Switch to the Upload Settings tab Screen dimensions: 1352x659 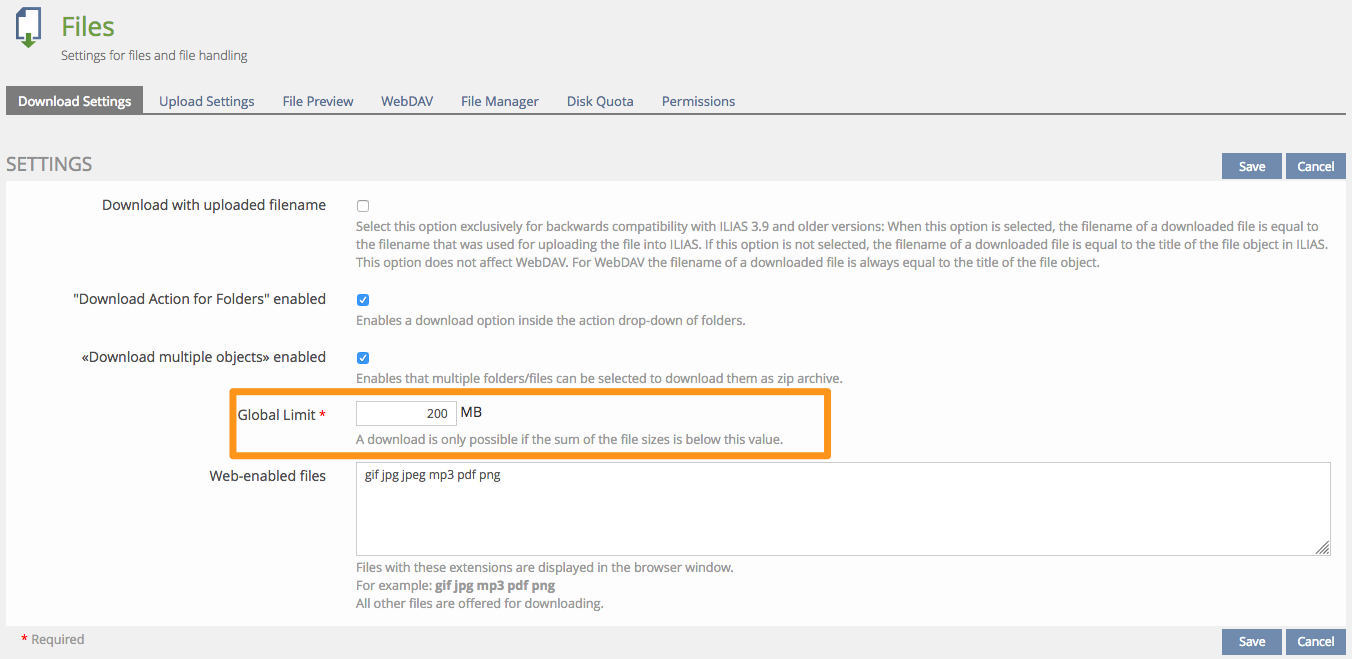pos(206,101)
